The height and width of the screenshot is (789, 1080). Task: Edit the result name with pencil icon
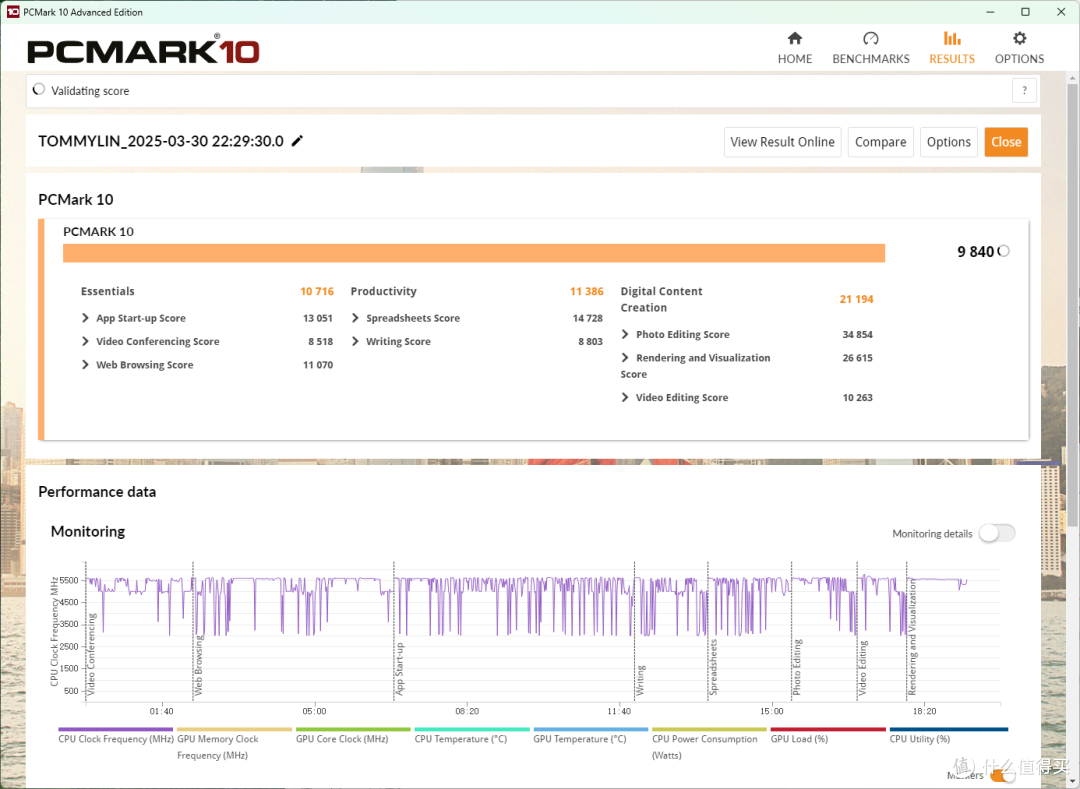[297, 141]
